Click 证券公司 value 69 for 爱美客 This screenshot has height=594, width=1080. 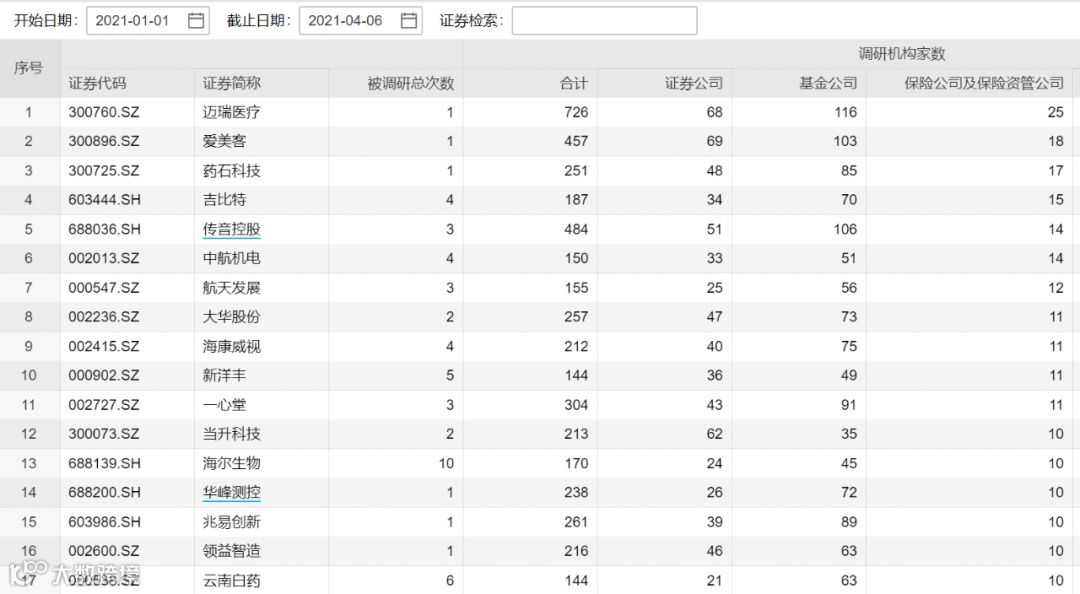(x=714, y=141)
